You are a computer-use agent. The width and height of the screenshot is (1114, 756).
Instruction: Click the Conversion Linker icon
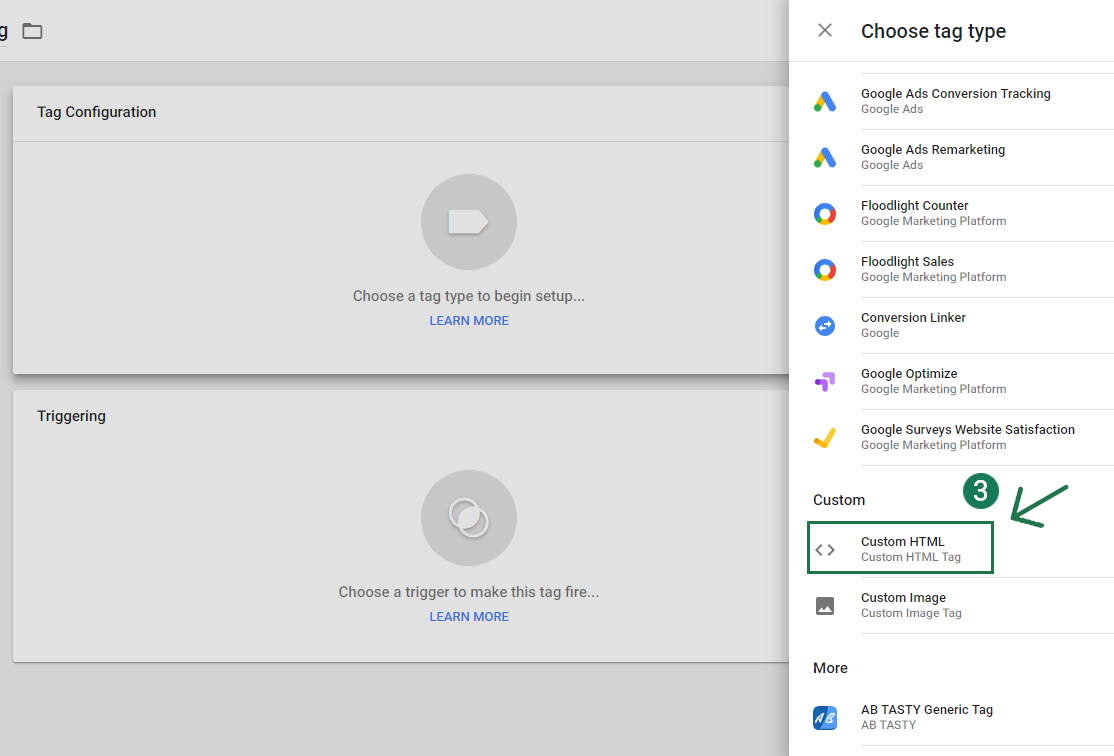coord(824,325)
